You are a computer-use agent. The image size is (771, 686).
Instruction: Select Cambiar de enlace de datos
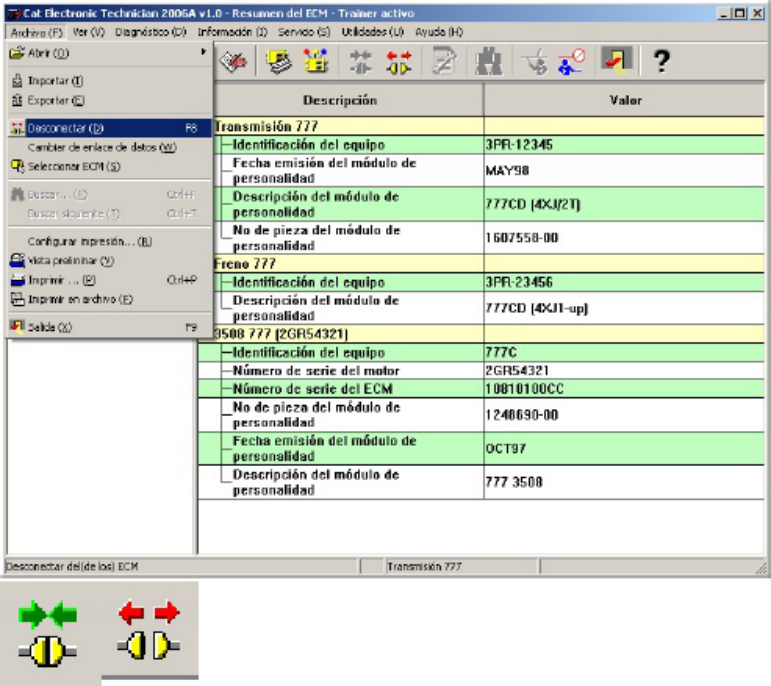[109, 148]
